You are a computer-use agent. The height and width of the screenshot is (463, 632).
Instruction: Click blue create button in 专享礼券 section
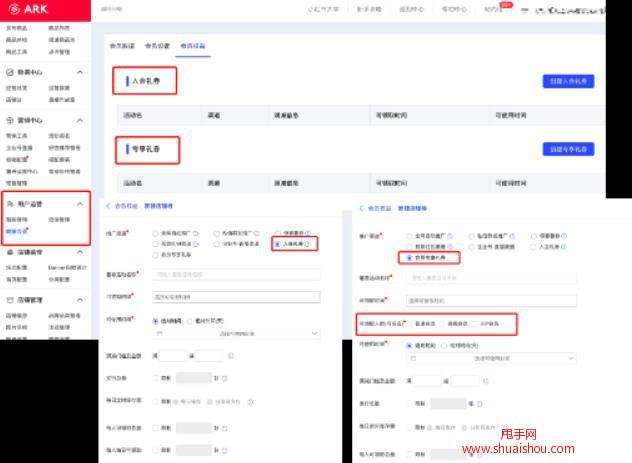568,149
